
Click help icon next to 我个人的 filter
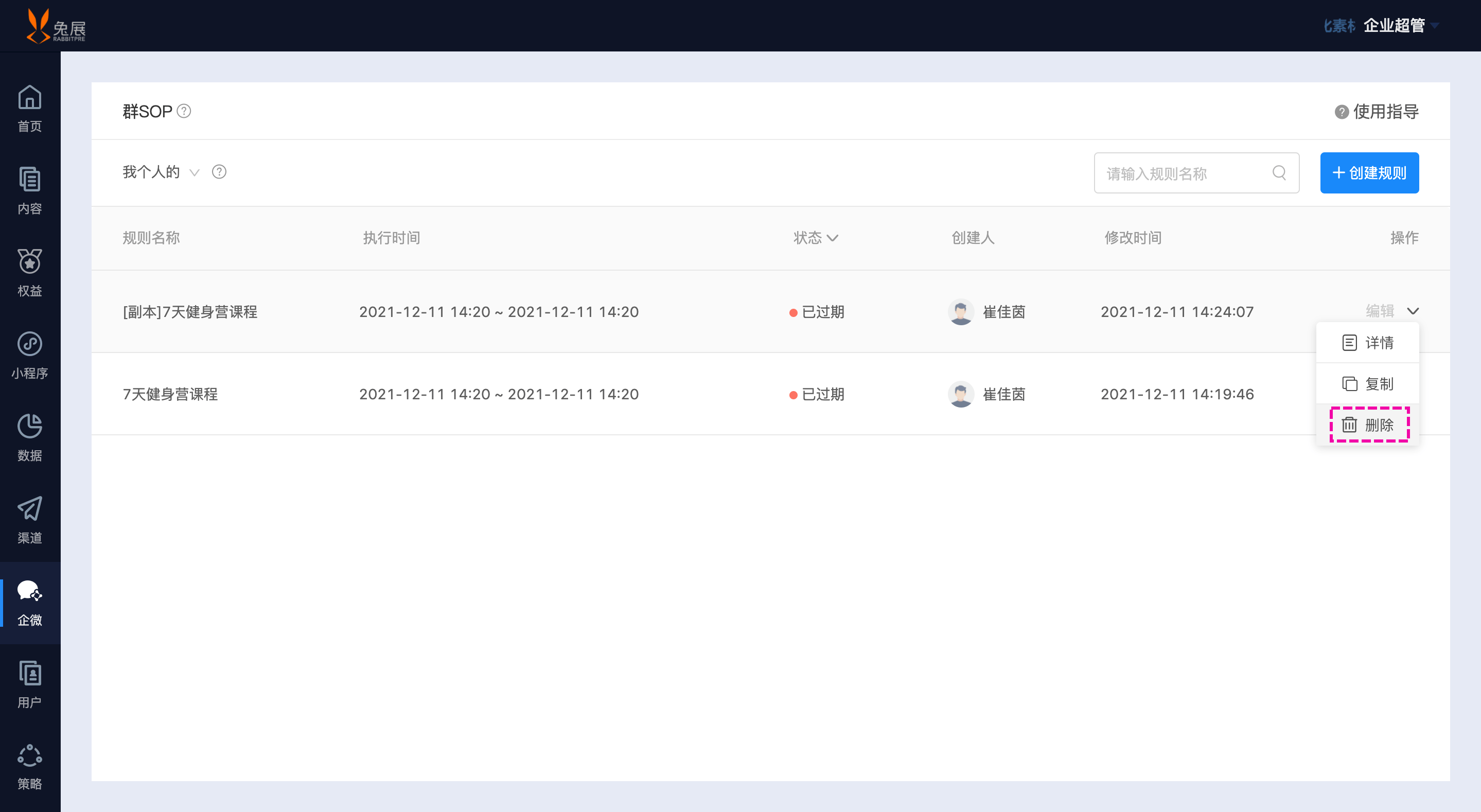click(x=219, y=171)
